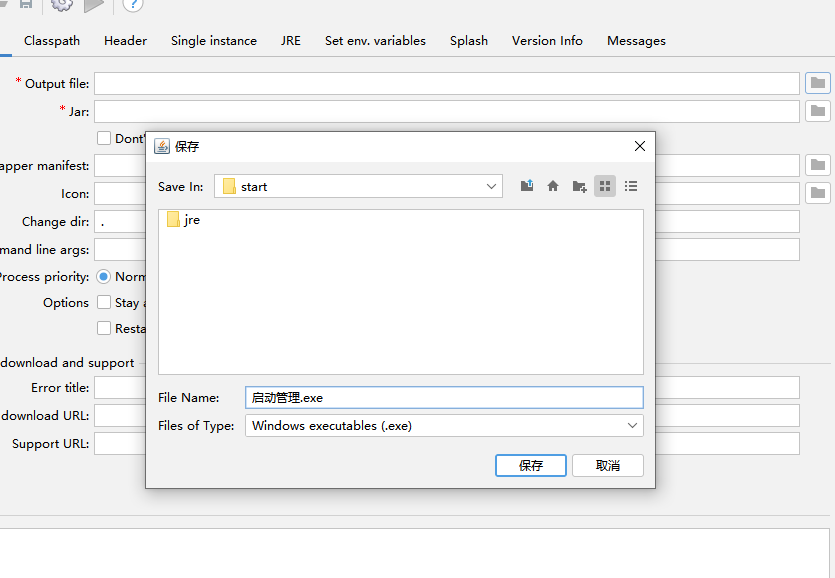Click the browse folder icon for Jar
This screenshot has width=835, height=578.
pyautogui.click(x=817, y=111)
